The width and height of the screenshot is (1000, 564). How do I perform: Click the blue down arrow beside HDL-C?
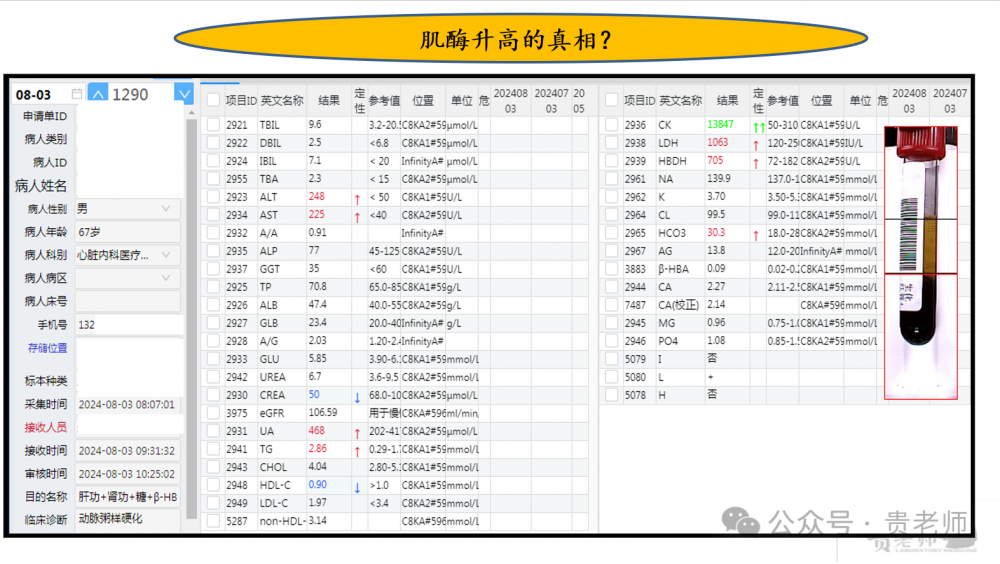pyautogui.click(x=357, y=487)
